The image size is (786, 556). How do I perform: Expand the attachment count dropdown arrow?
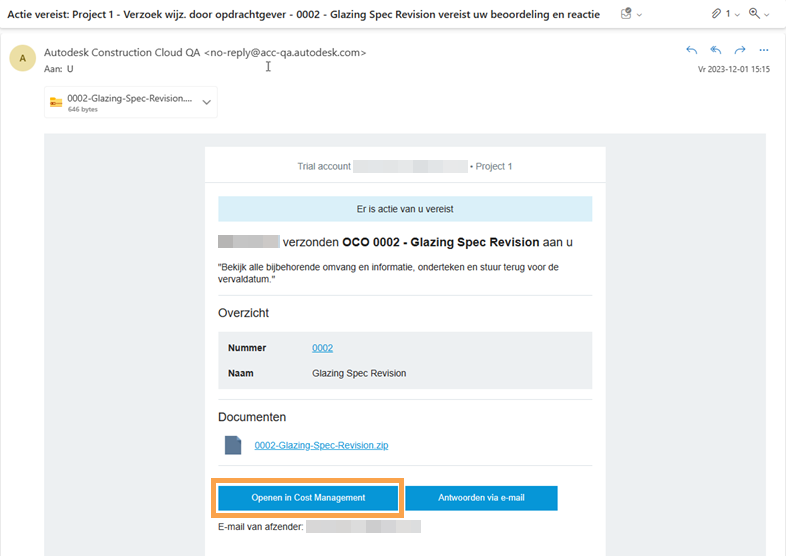pos(737,15)
